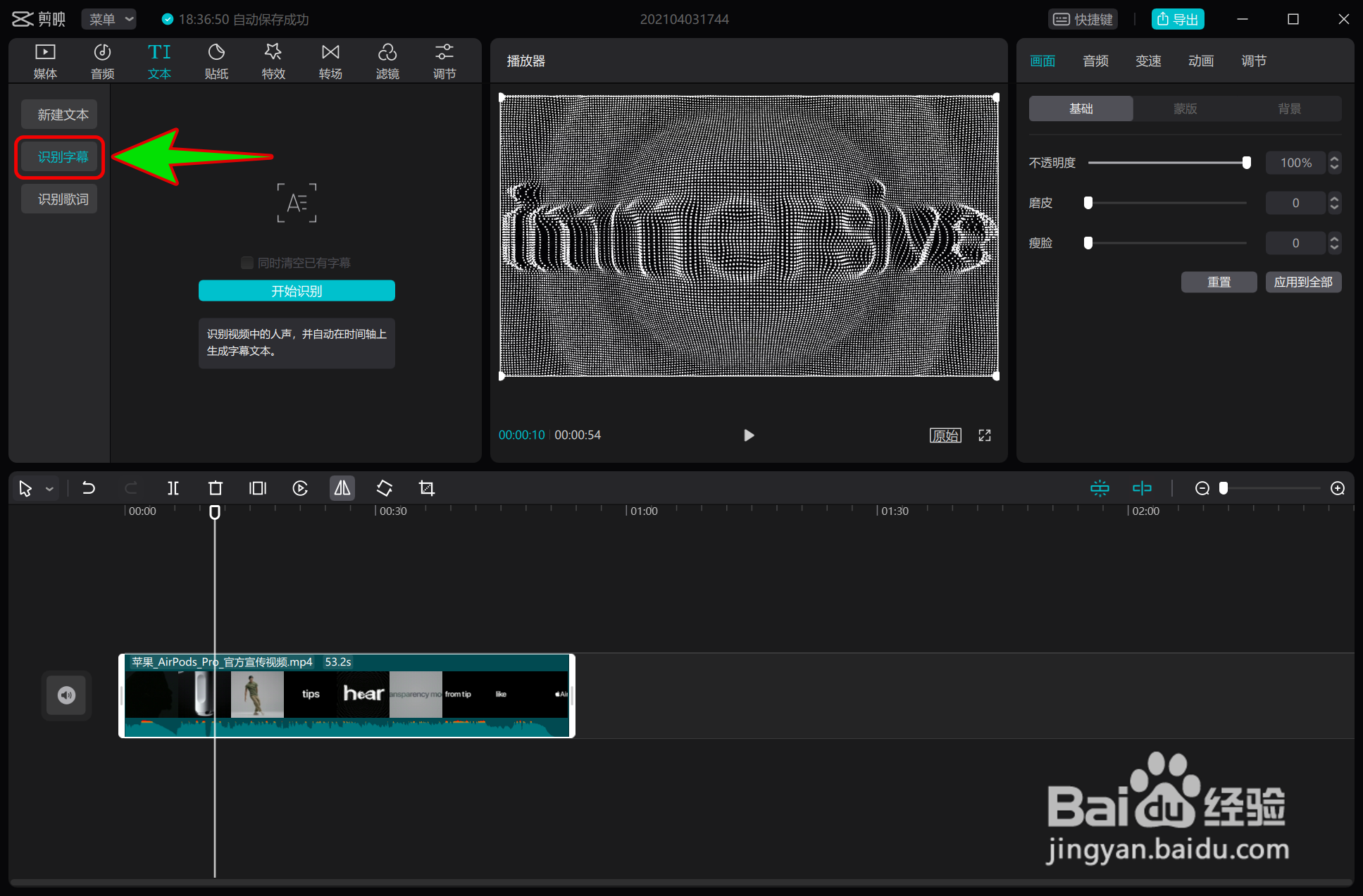This screenshot has height=896, width=1363.
Task: Toggle fullscreen preview icon
Action: tap(985, 435)
